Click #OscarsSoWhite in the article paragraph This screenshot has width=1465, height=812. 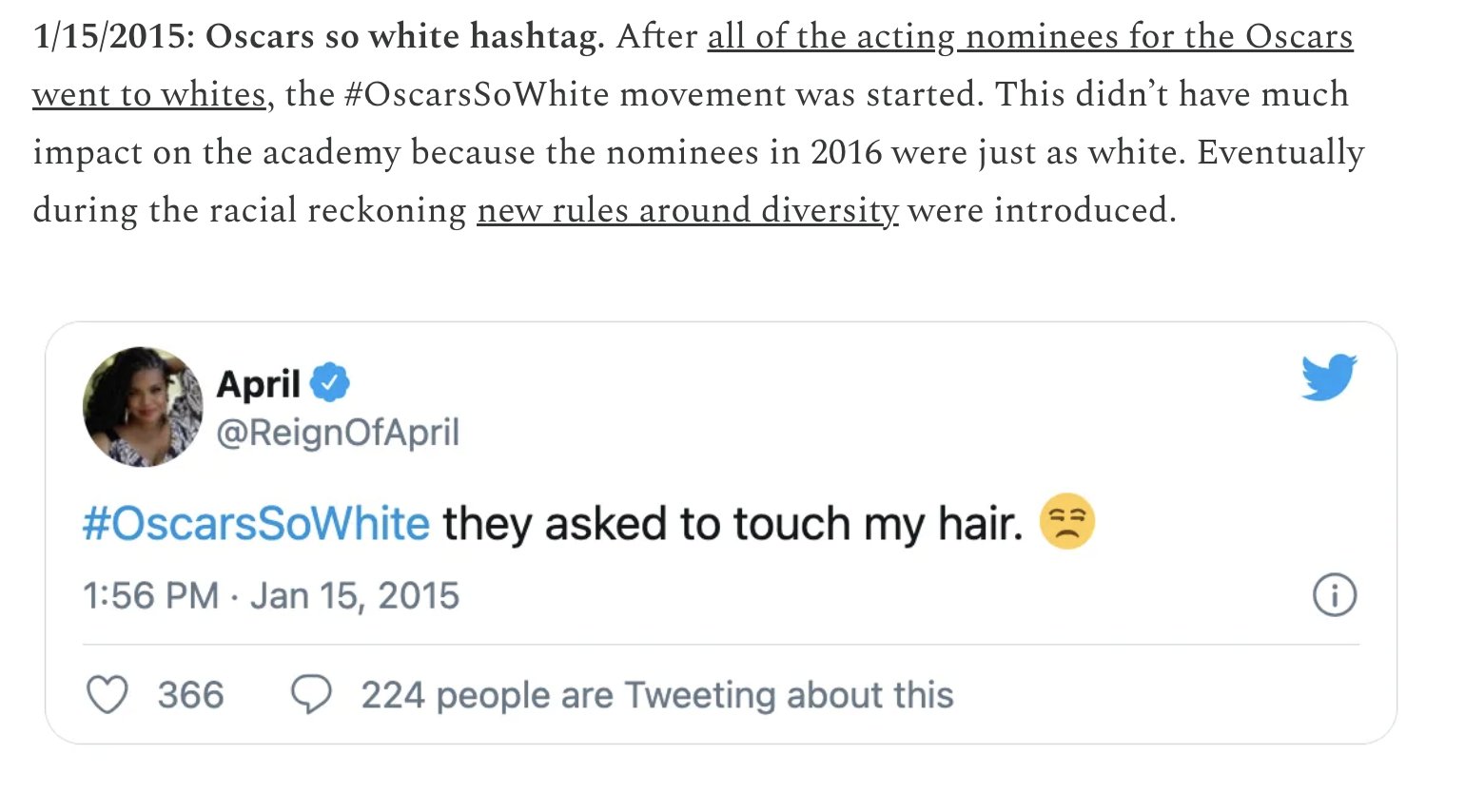click(476, 94)
